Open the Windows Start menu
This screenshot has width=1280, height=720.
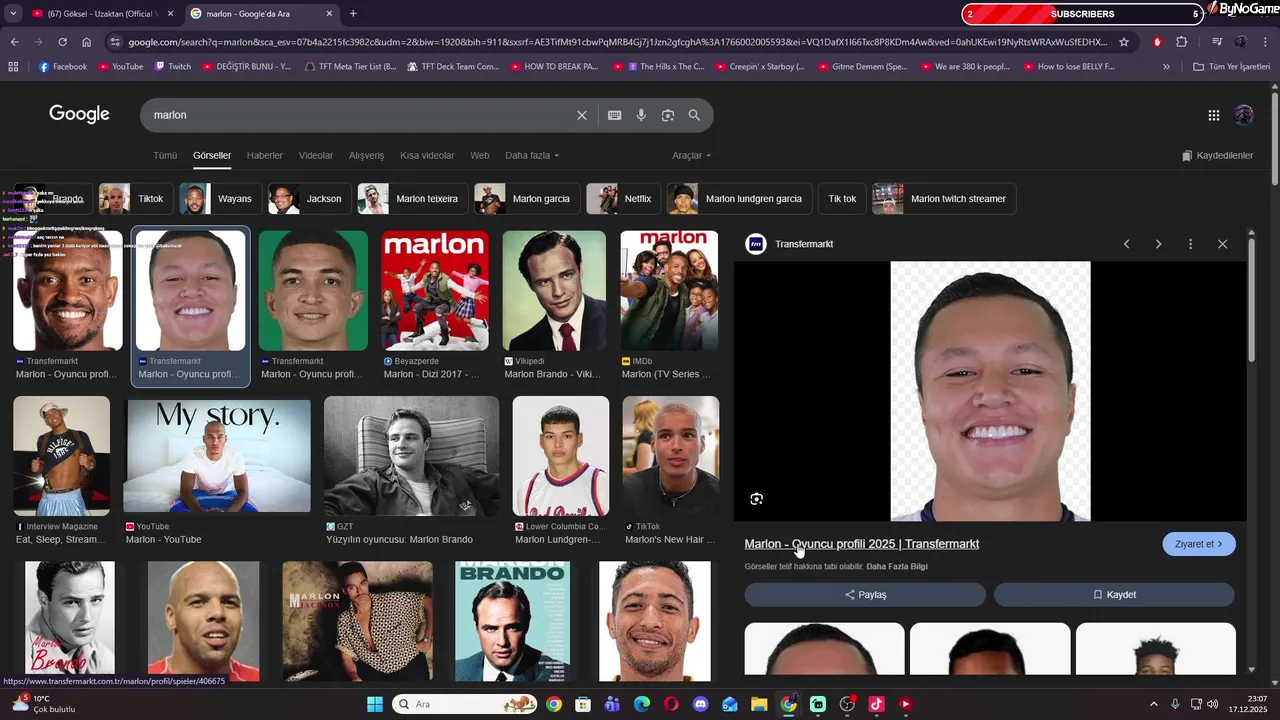pyautogui.click(x=375, y=704)
